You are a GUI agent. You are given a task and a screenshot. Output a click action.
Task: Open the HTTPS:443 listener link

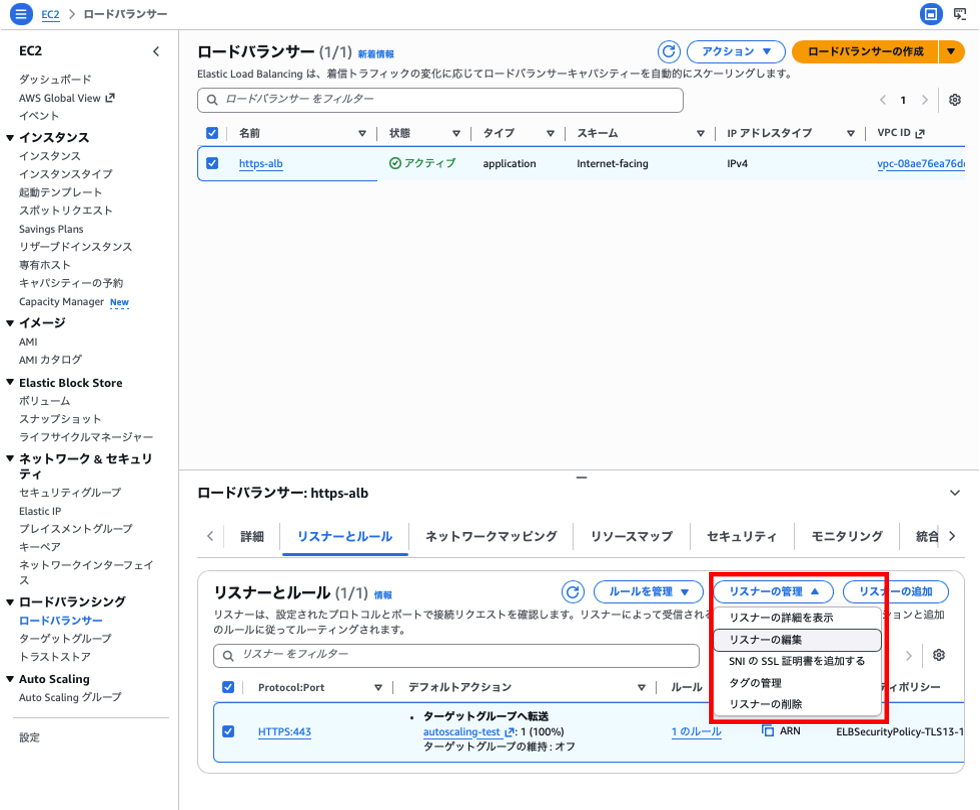284,732
